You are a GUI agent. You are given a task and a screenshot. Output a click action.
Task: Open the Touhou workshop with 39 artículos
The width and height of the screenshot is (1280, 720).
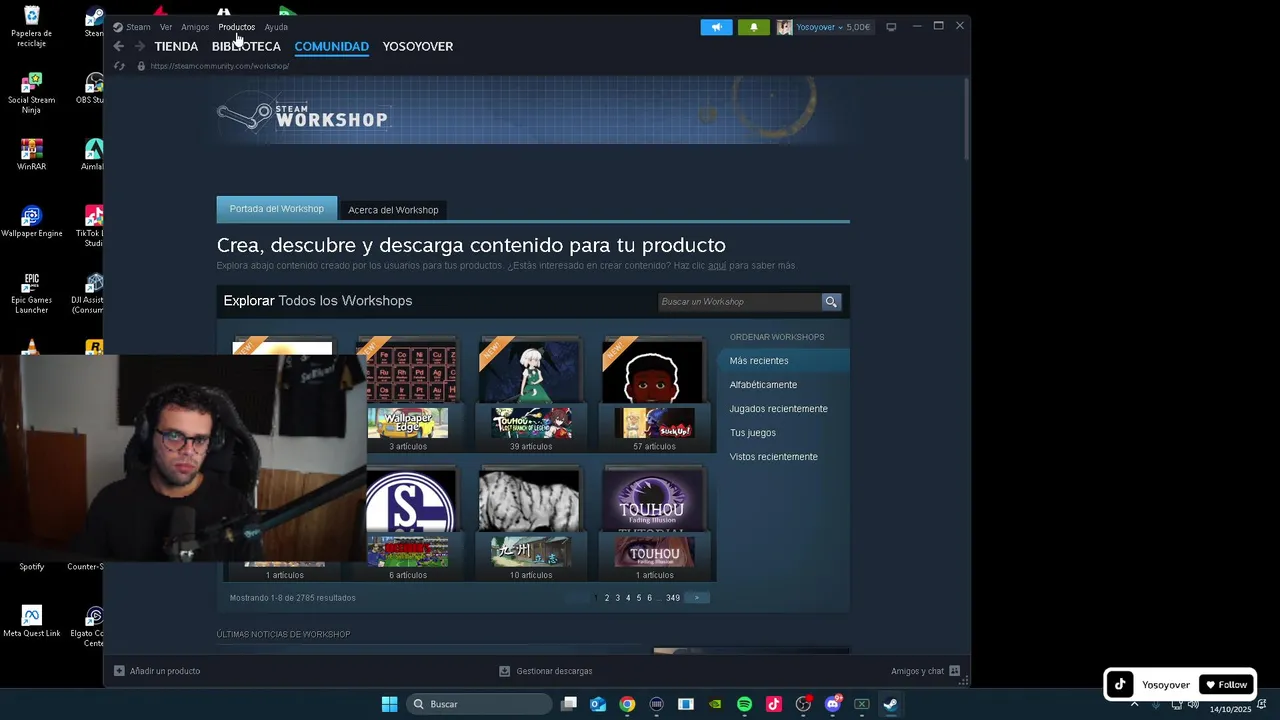(531, 394)
